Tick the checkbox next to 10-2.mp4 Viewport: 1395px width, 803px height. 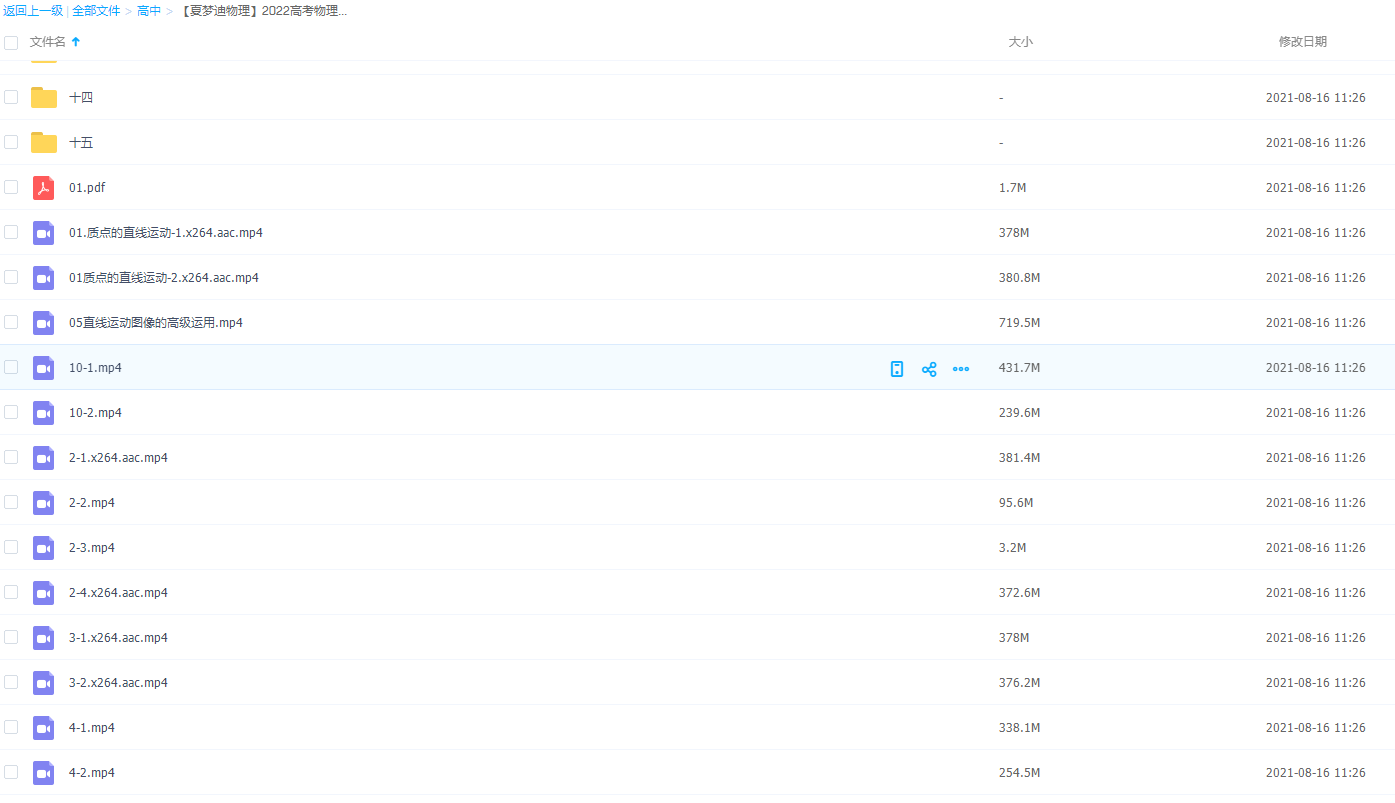[x=11, y=412]
